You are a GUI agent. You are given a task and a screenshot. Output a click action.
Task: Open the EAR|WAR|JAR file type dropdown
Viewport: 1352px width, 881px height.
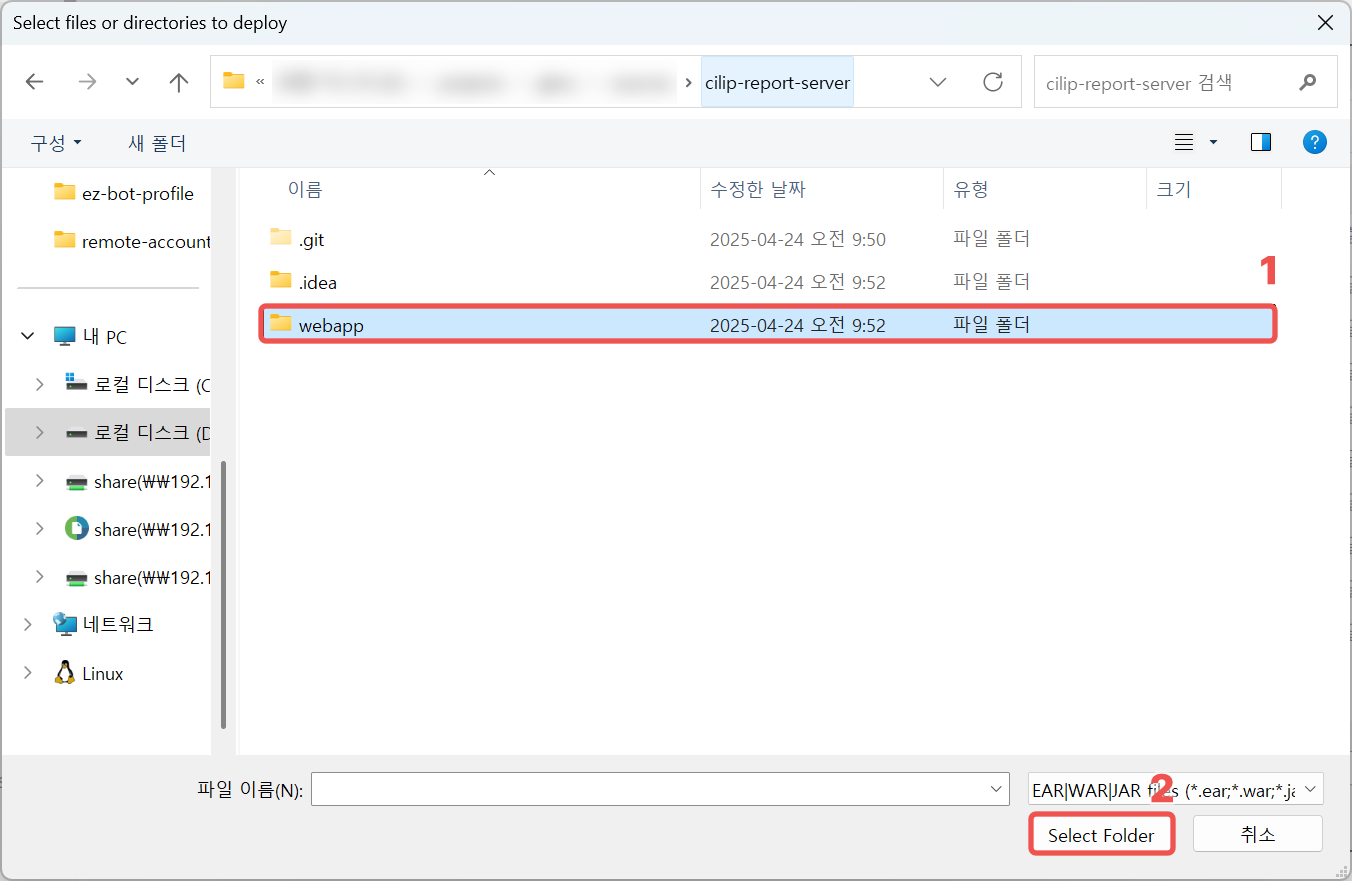click(x=1176, y=790)
